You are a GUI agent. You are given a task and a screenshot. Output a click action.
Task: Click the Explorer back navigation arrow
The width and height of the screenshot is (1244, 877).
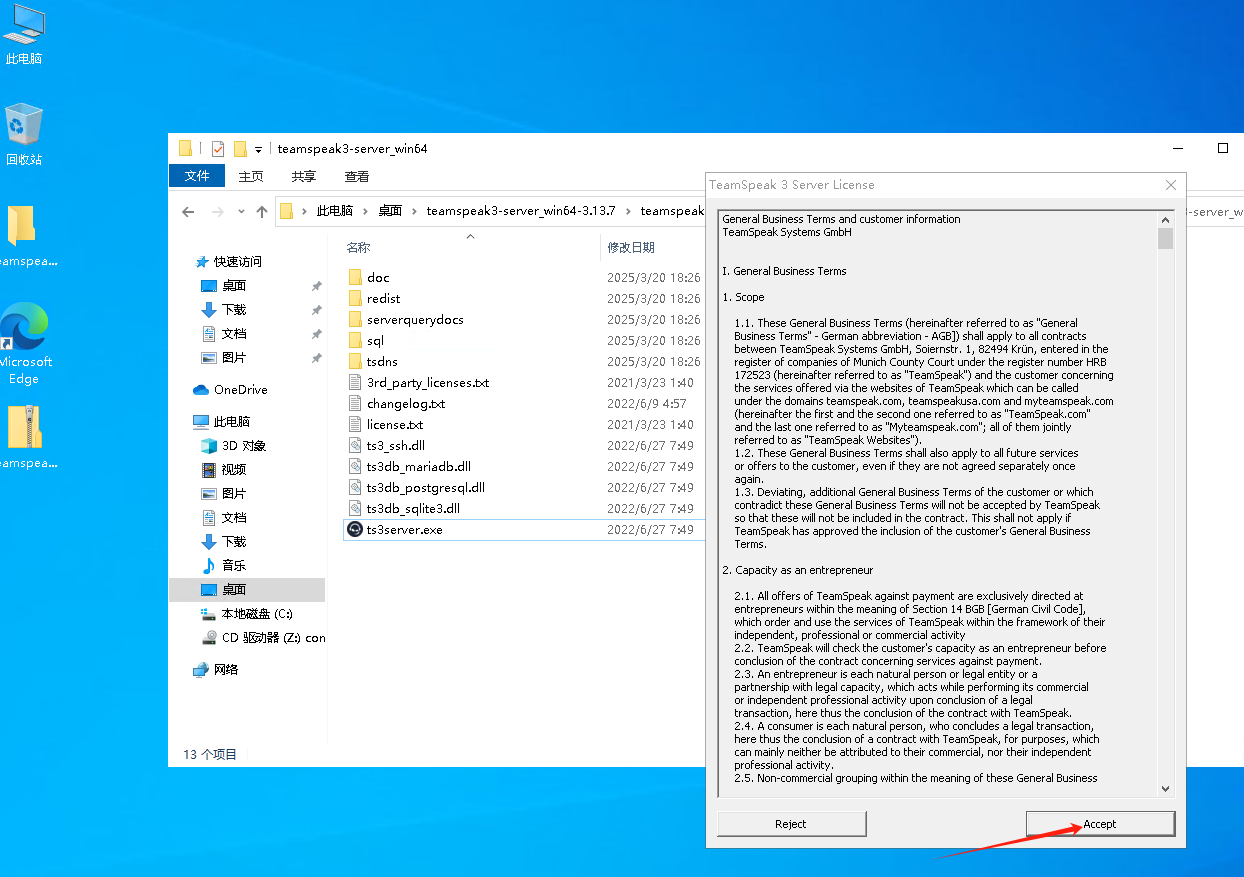[x=188, y=211]
